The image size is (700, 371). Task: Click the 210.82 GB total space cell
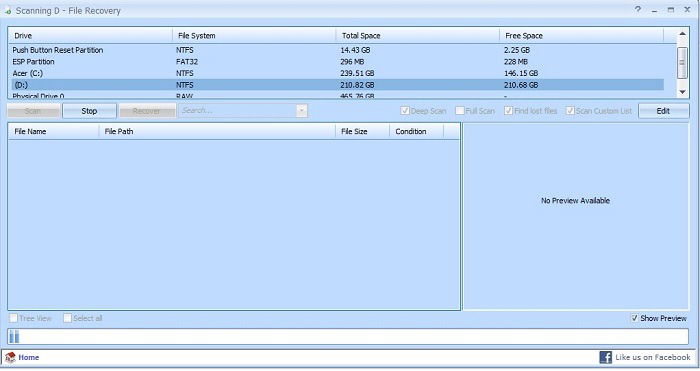pos(357,85)
